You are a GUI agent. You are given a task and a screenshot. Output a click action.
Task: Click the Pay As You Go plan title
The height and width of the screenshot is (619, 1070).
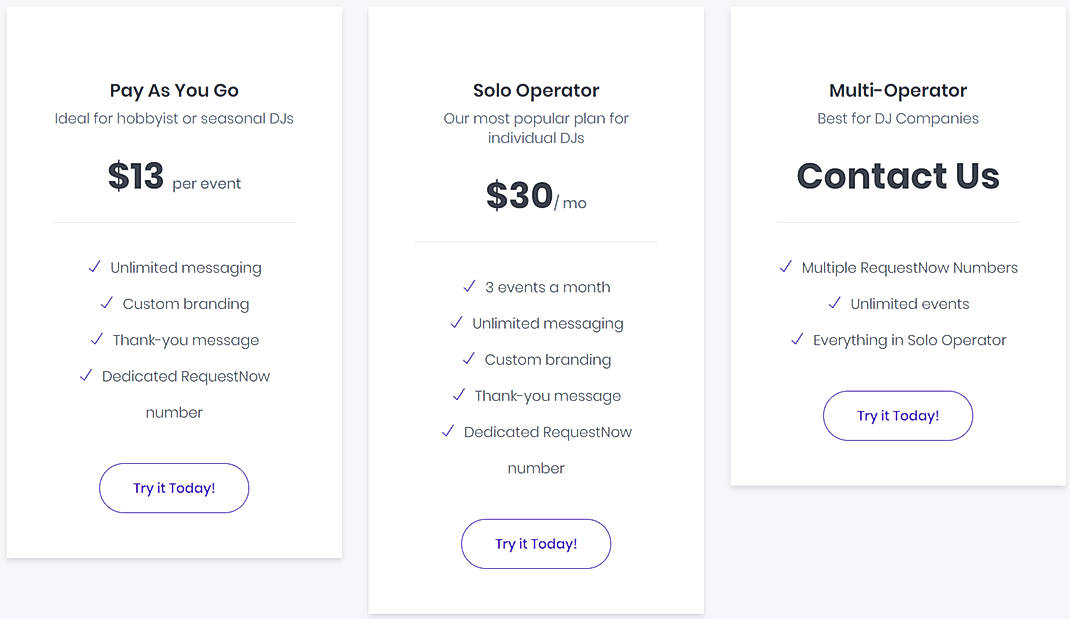(x=174, y=90)
